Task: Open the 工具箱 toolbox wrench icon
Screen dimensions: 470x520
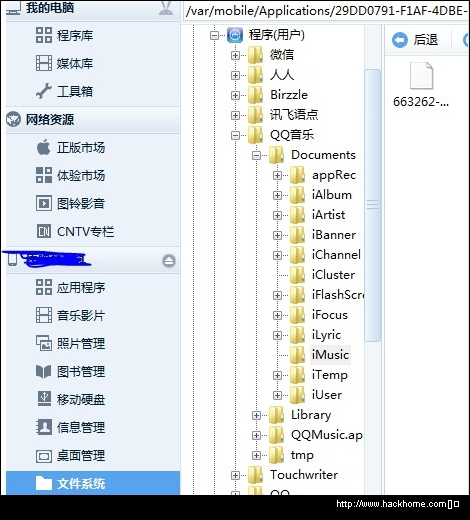Action: point(44,91)
